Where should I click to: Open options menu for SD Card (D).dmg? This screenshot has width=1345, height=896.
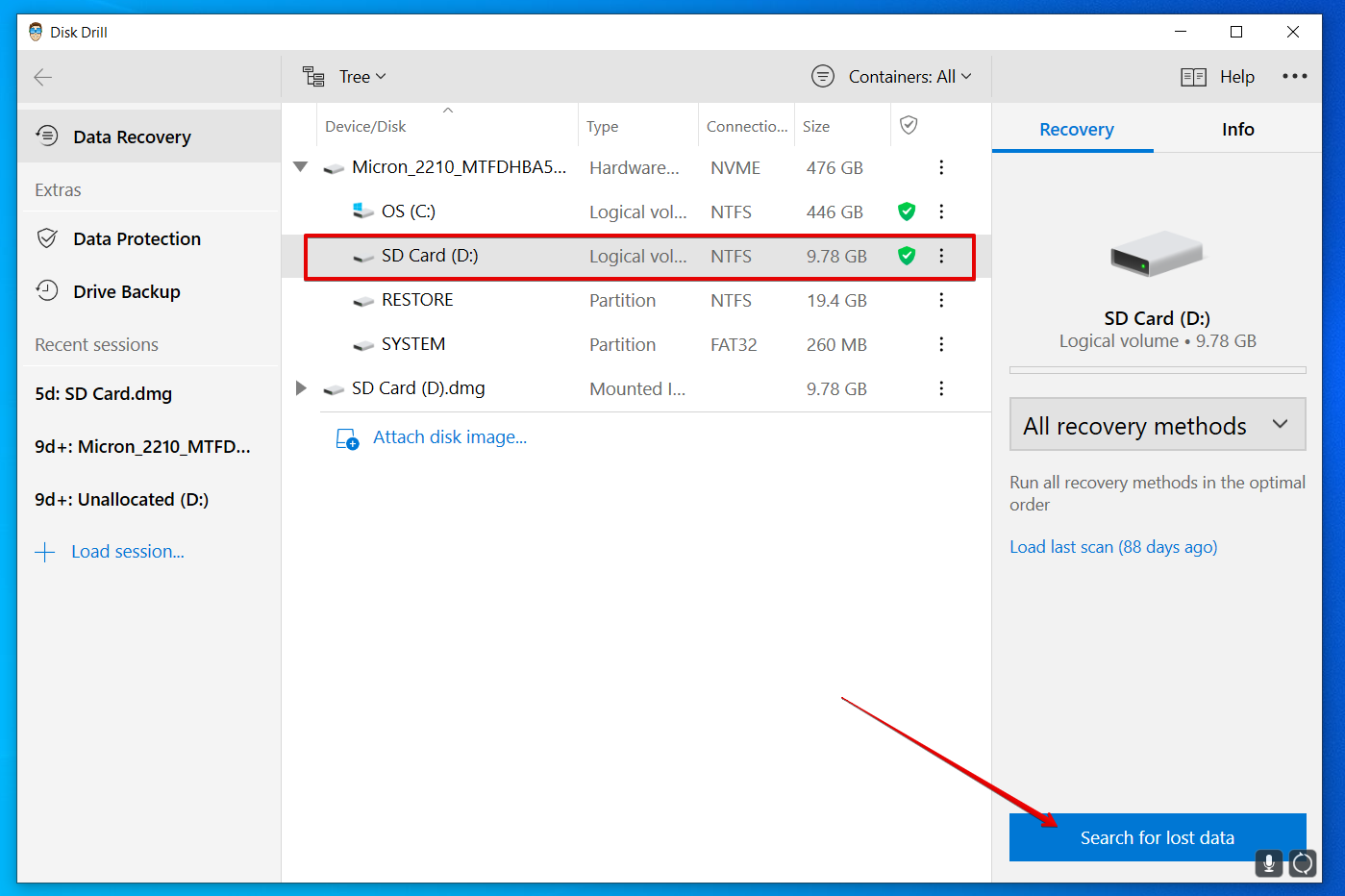click(941, 388)
